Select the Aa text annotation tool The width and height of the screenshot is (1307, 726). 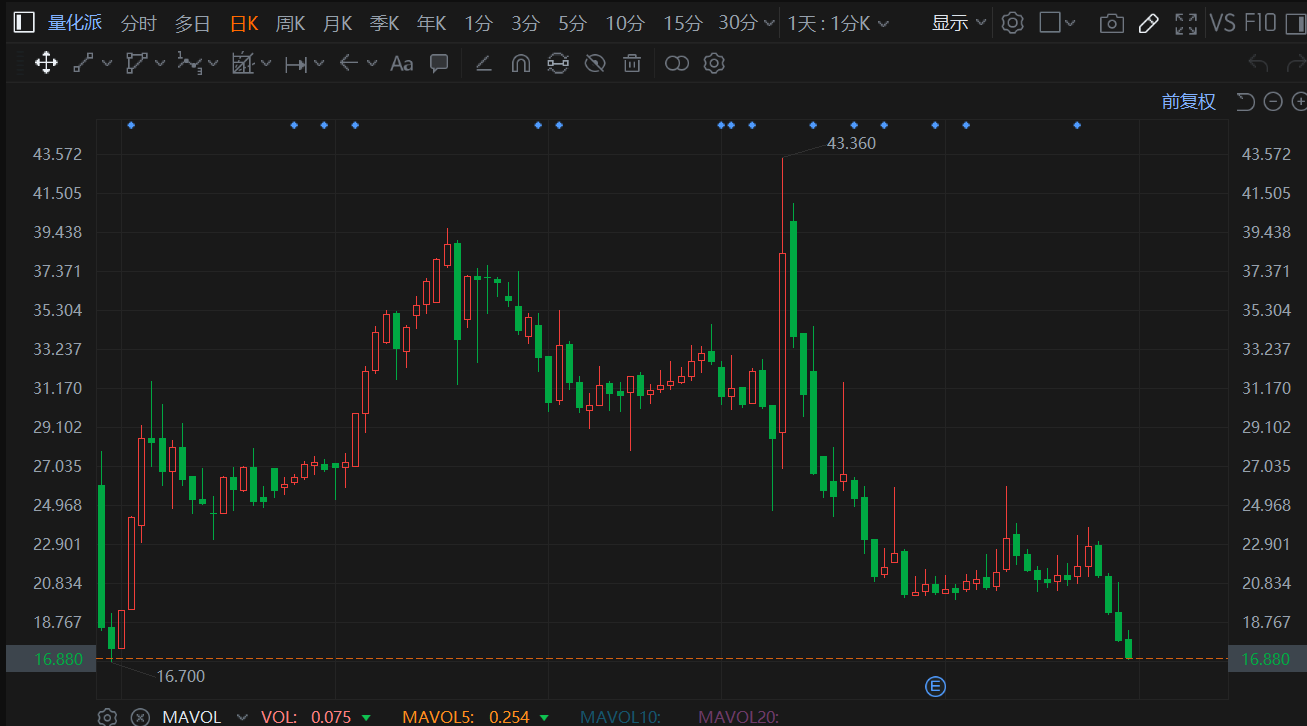401,64
